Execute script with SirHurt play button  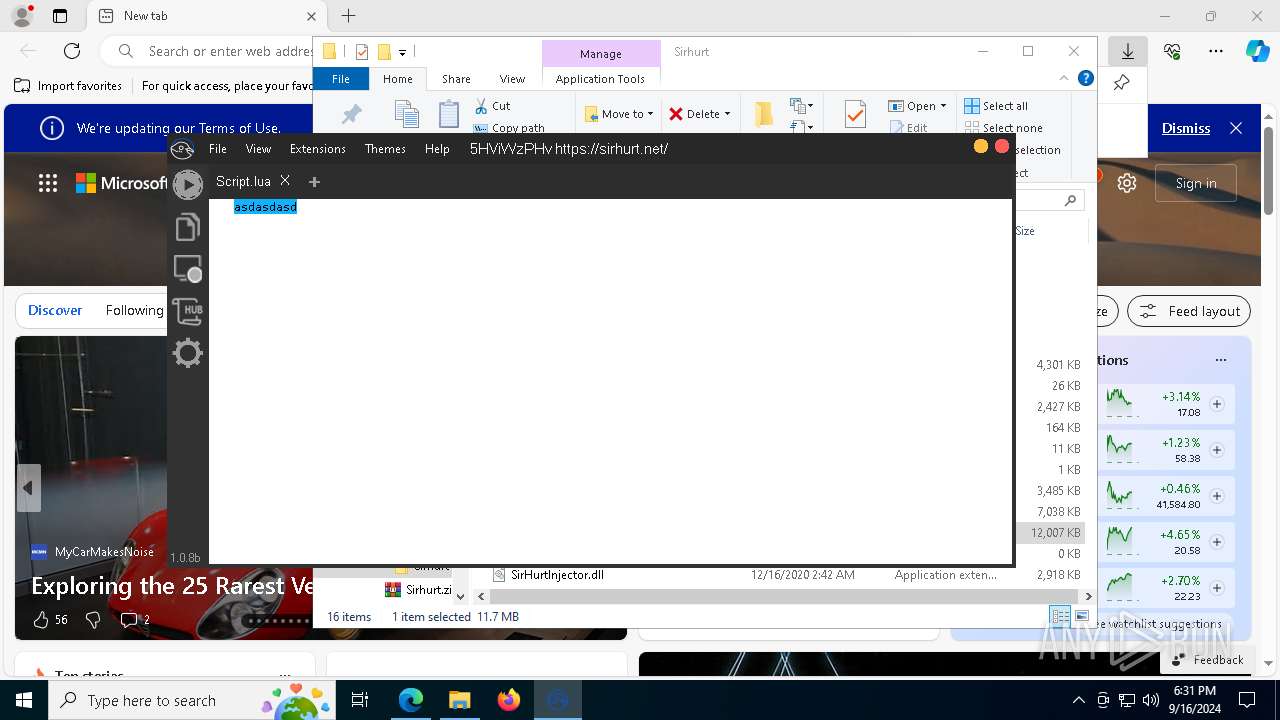pyautogui.click(x=187, y=184)
